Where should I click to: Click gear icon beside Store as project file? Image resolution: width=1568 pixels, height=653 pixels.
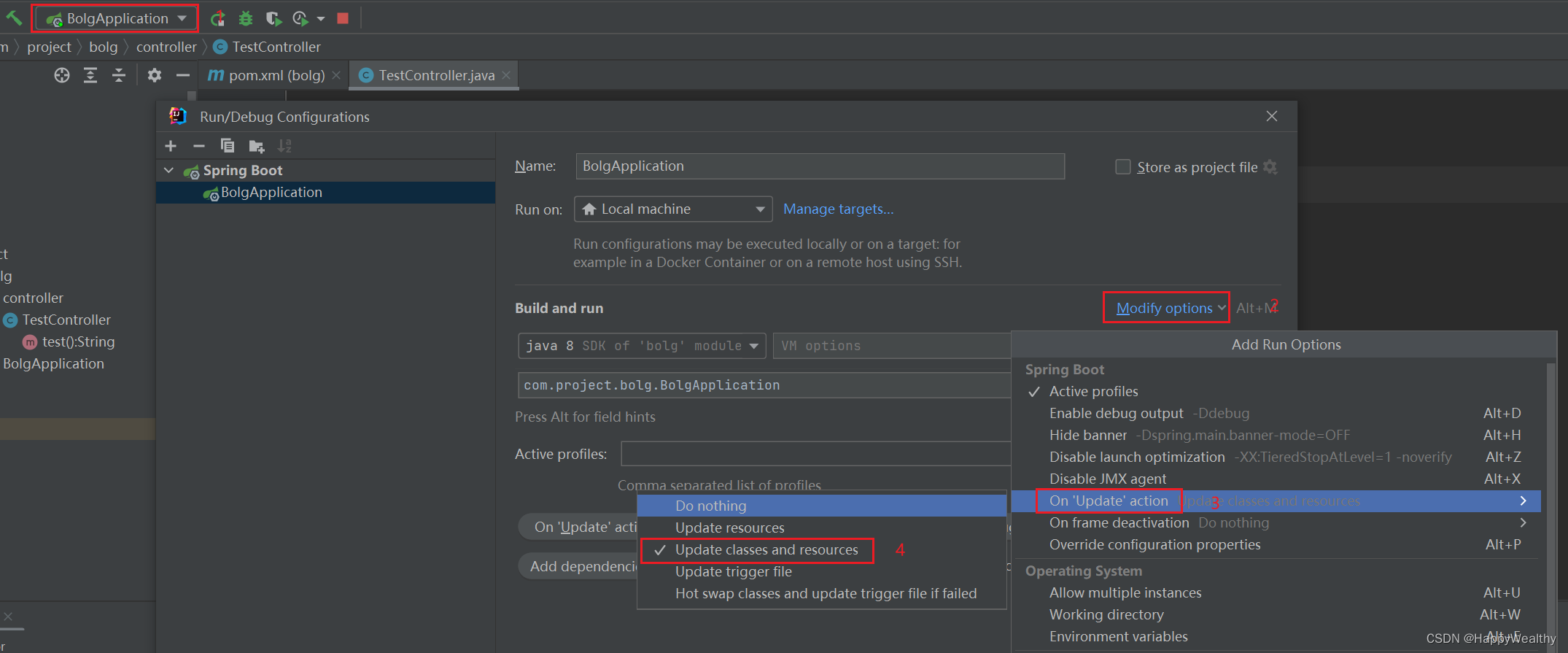1270,167
